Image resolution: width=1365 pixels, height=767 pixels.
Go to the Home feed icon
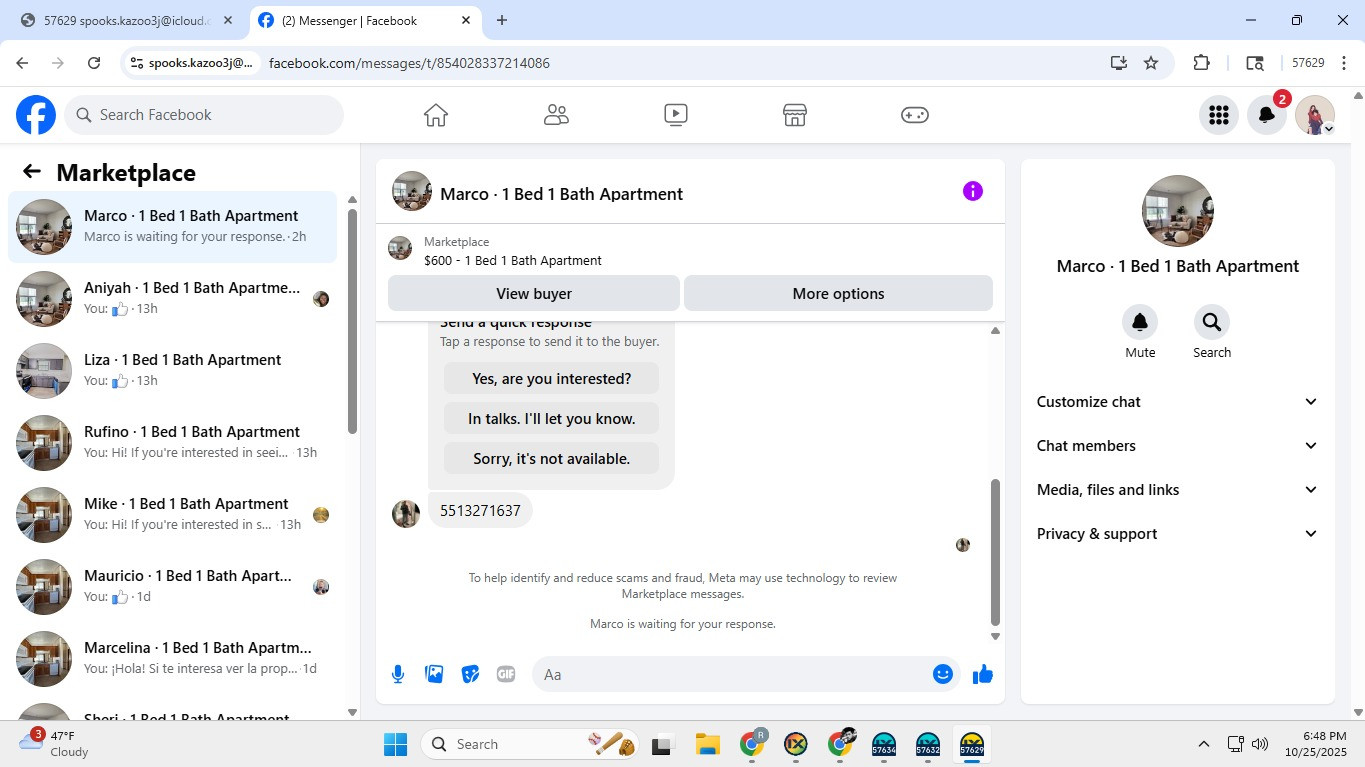[436, 115]
